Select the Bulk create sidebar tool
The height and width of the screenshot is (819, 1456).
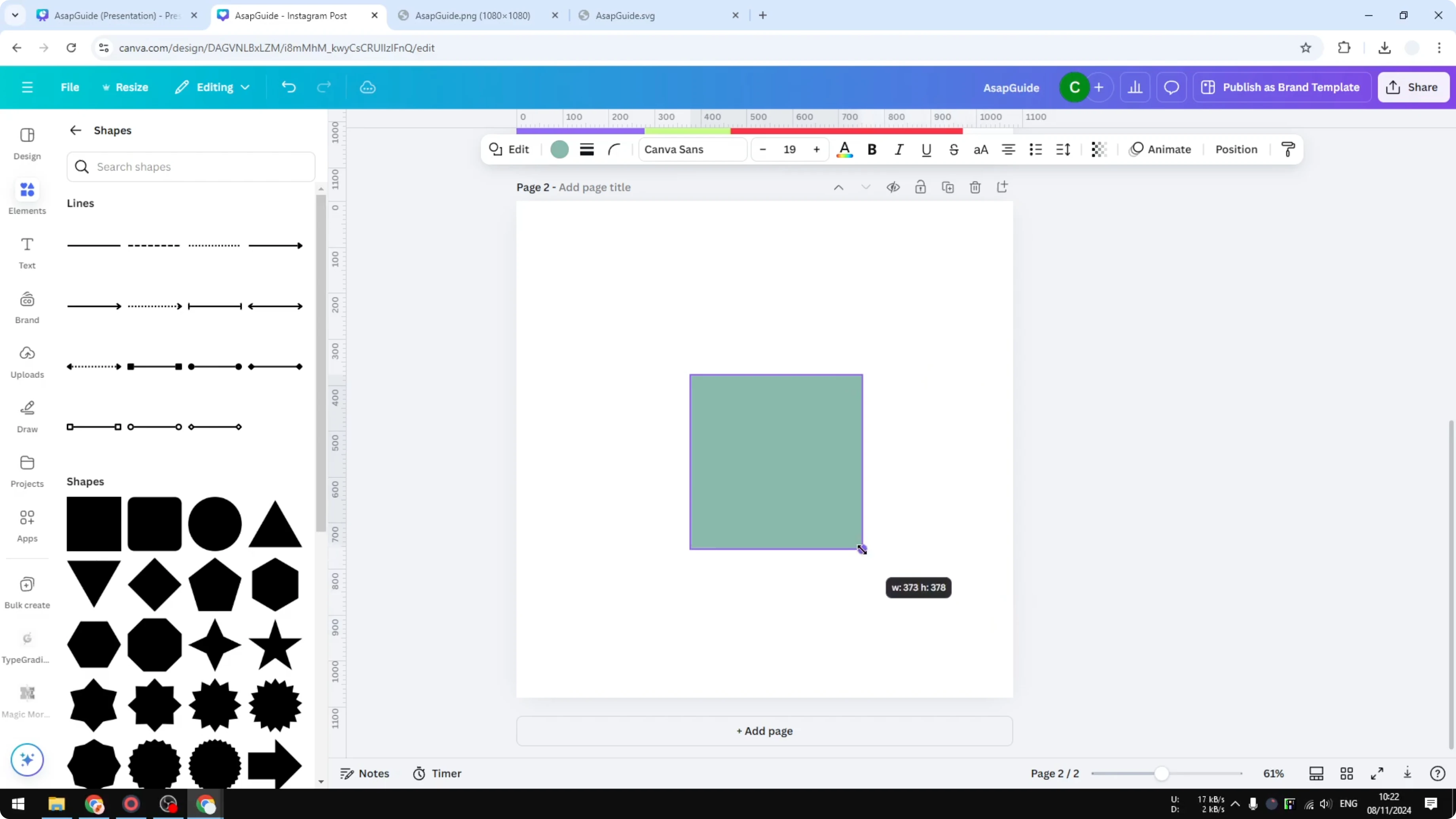tap(27, 591)
